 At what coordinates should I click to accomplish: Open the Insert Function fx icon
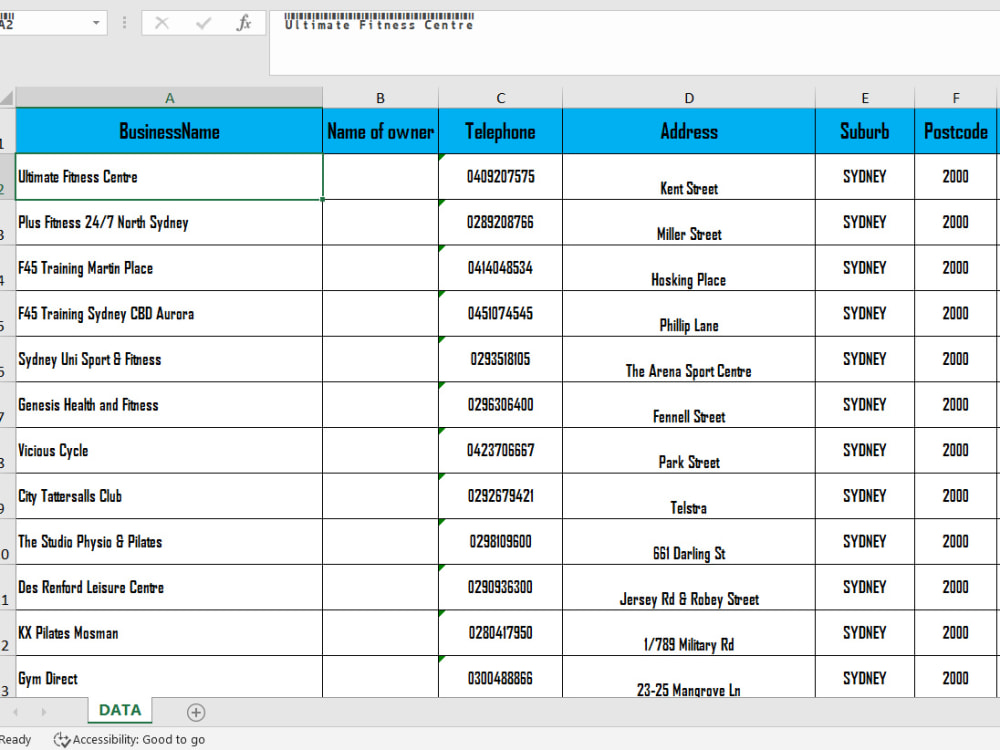pos(244,24)
